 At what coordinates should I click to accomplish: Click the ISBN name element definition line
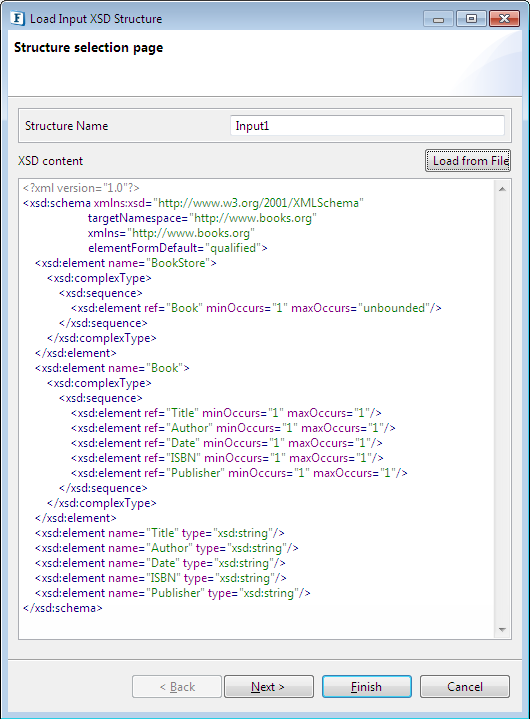161,578
